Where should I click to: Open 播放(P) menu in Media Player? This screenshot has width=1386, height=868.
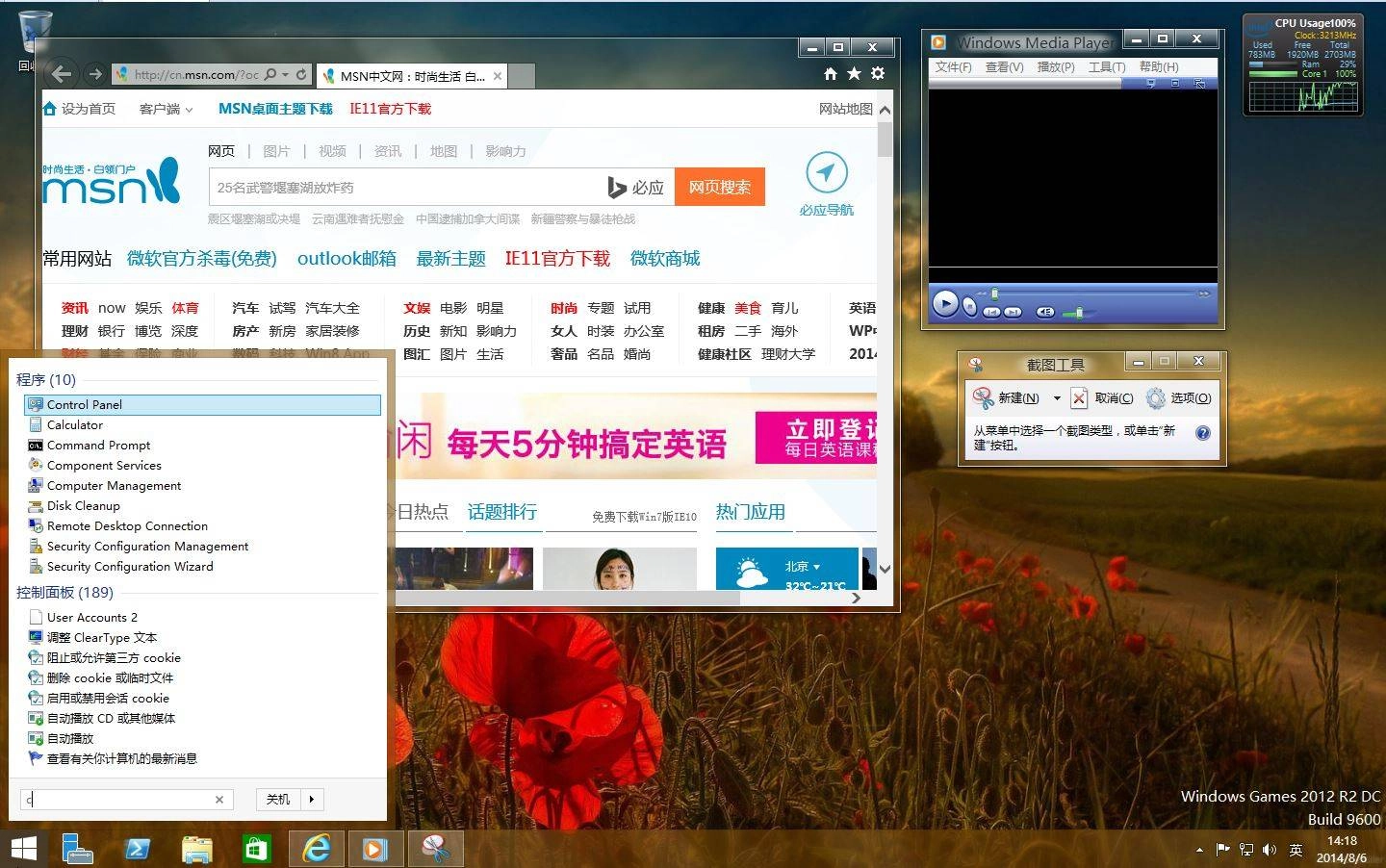(x=1056, y=67)
